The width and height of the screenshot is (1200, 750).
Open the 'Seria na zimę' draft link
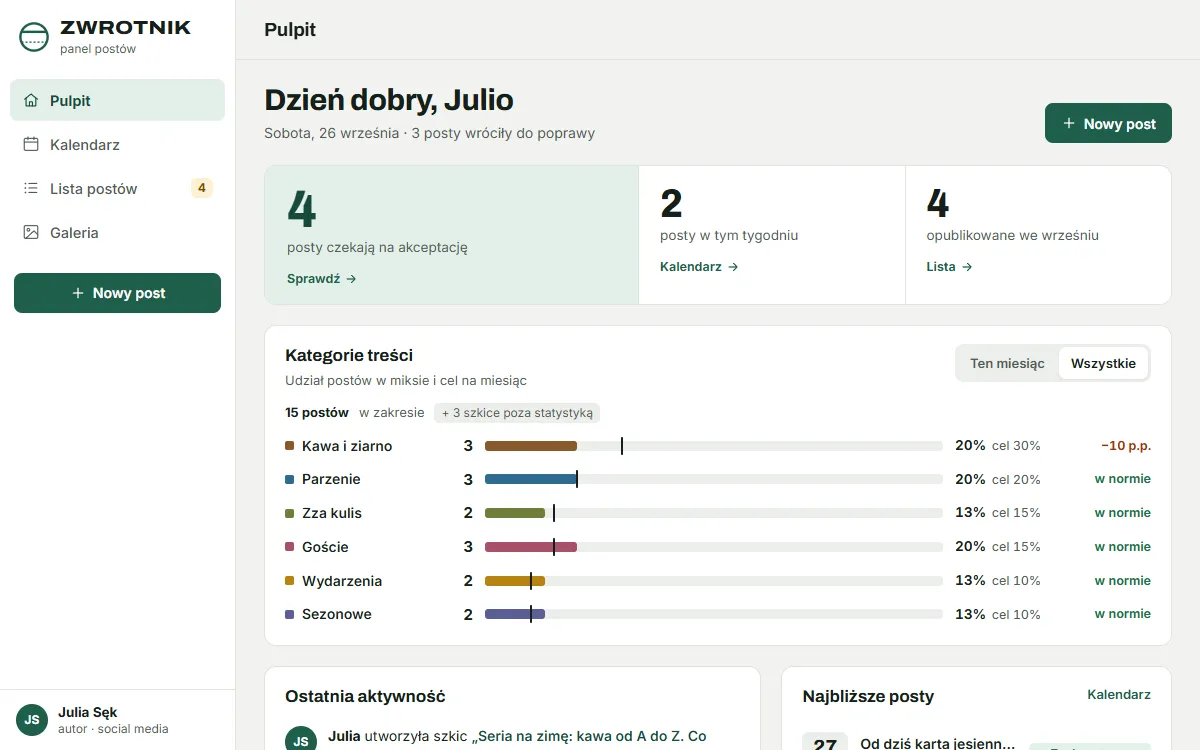[x=589, y=736]
